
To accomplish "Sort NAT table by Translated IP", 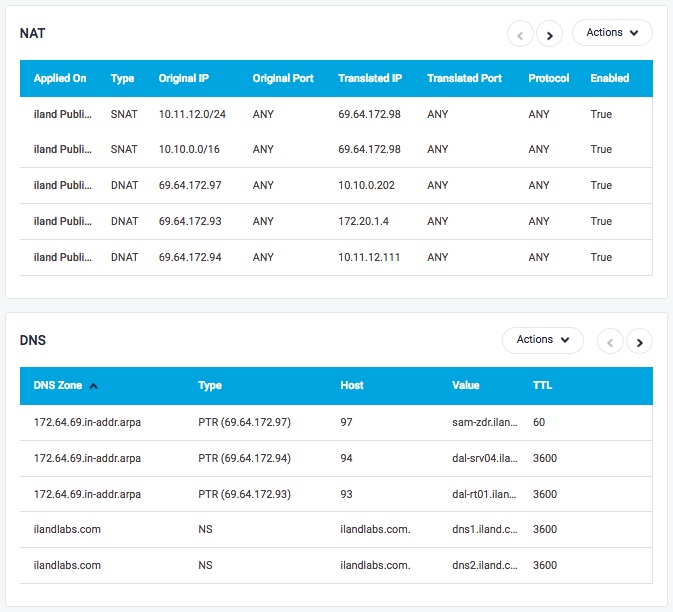I will point(370,78).
